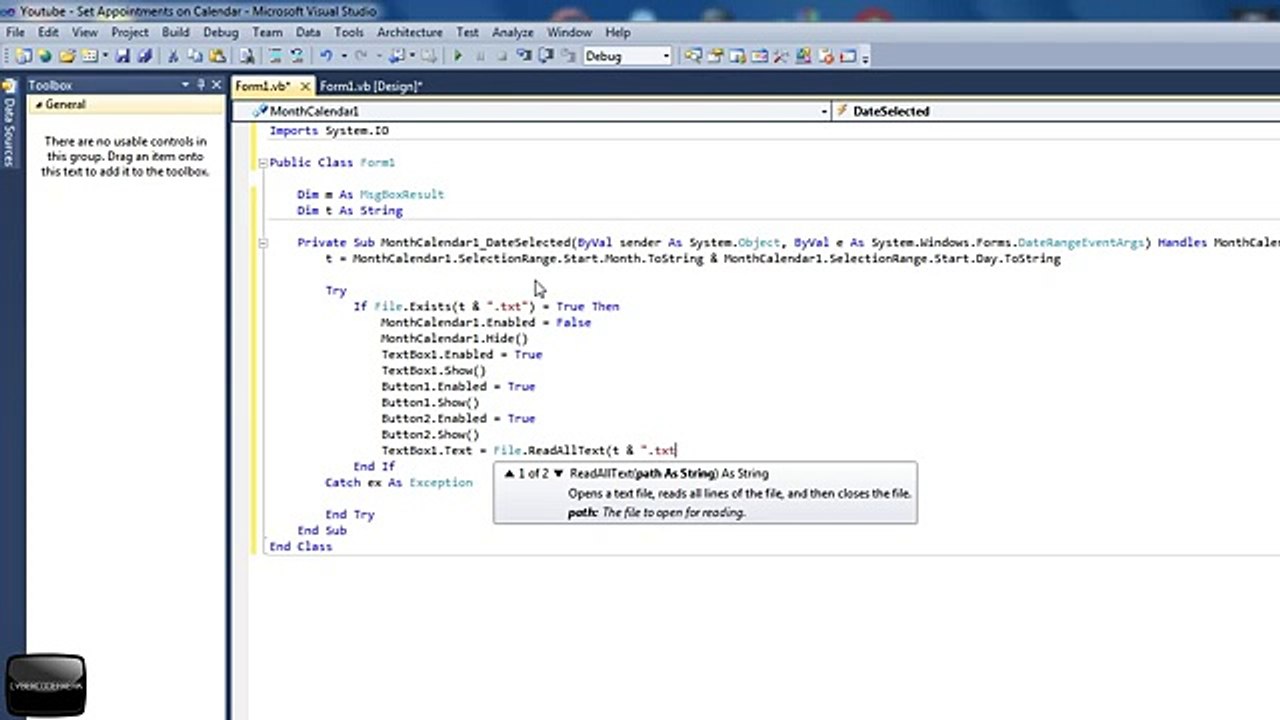The image size is (1280, 720).
Task: Open the Properties Window toolbar icon
Action: [714, 56]
